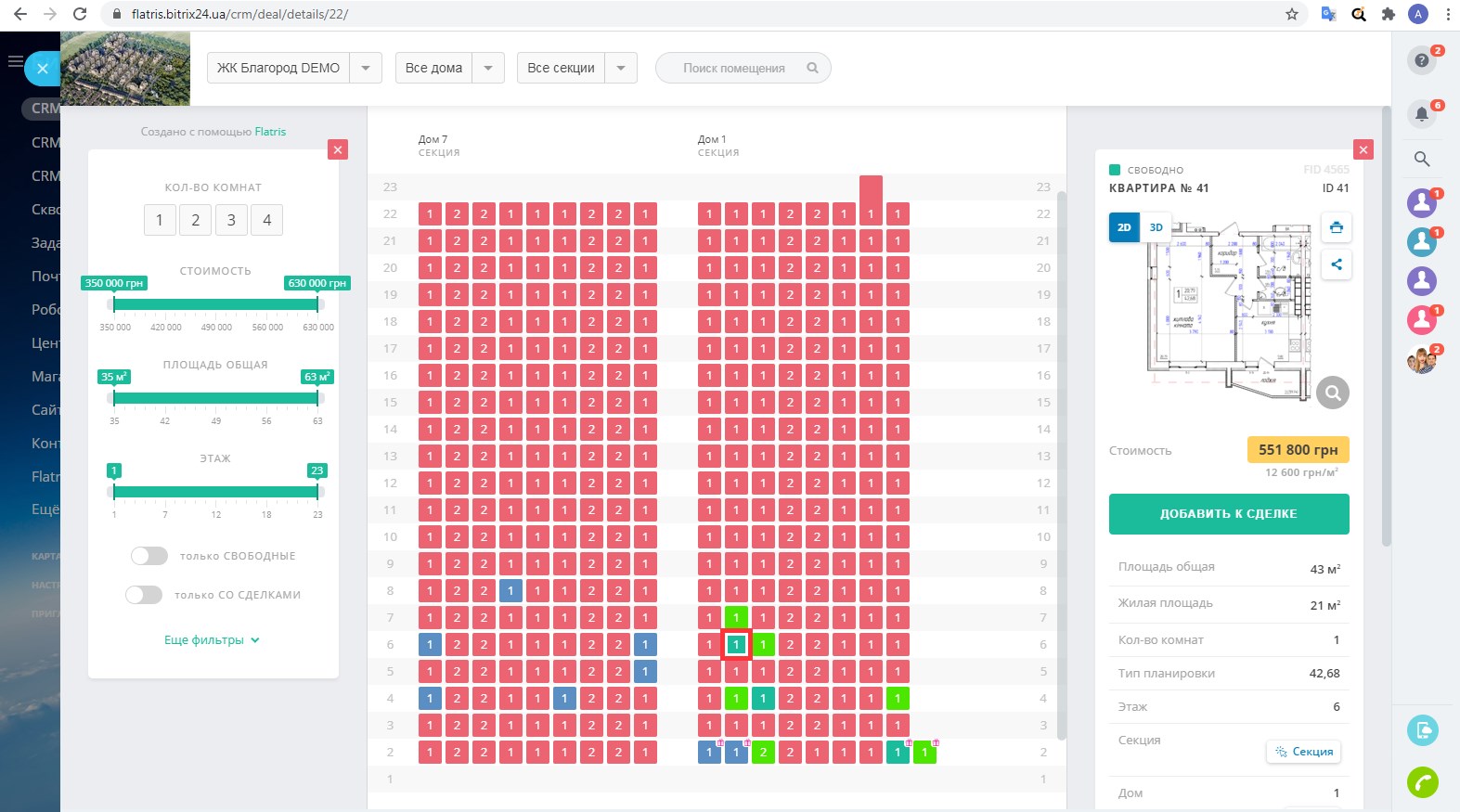
Task: Click the СТОИМОСТЬ price range slider
Action: tap(215, 304)
